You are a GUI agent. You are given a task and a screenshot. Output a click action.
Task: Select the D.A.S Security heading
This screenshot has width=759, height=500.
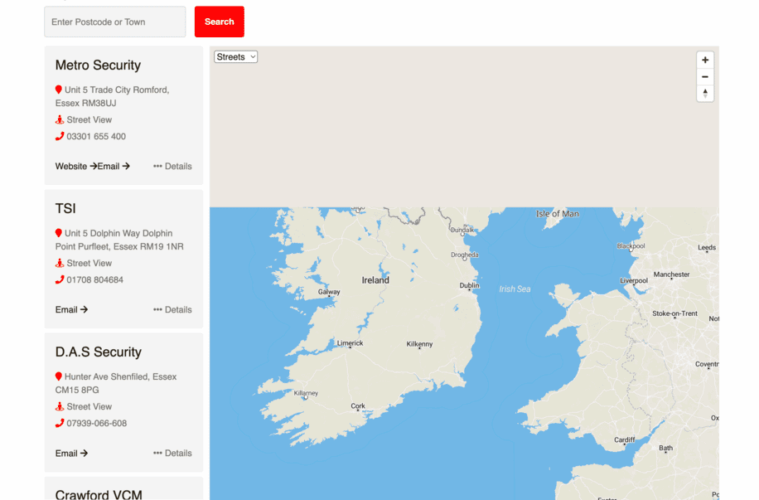98,352
